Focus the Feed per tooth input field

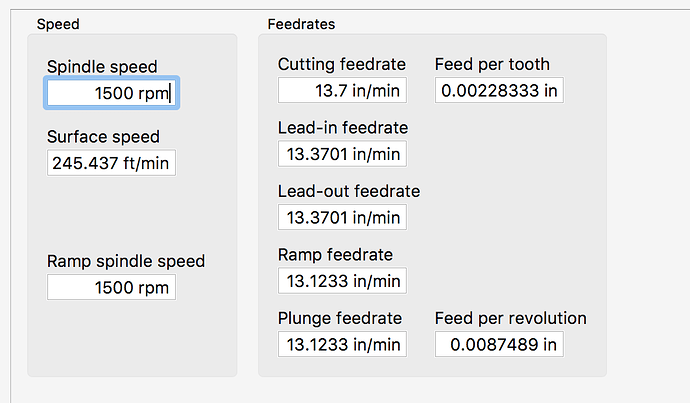tap(499, 91)
